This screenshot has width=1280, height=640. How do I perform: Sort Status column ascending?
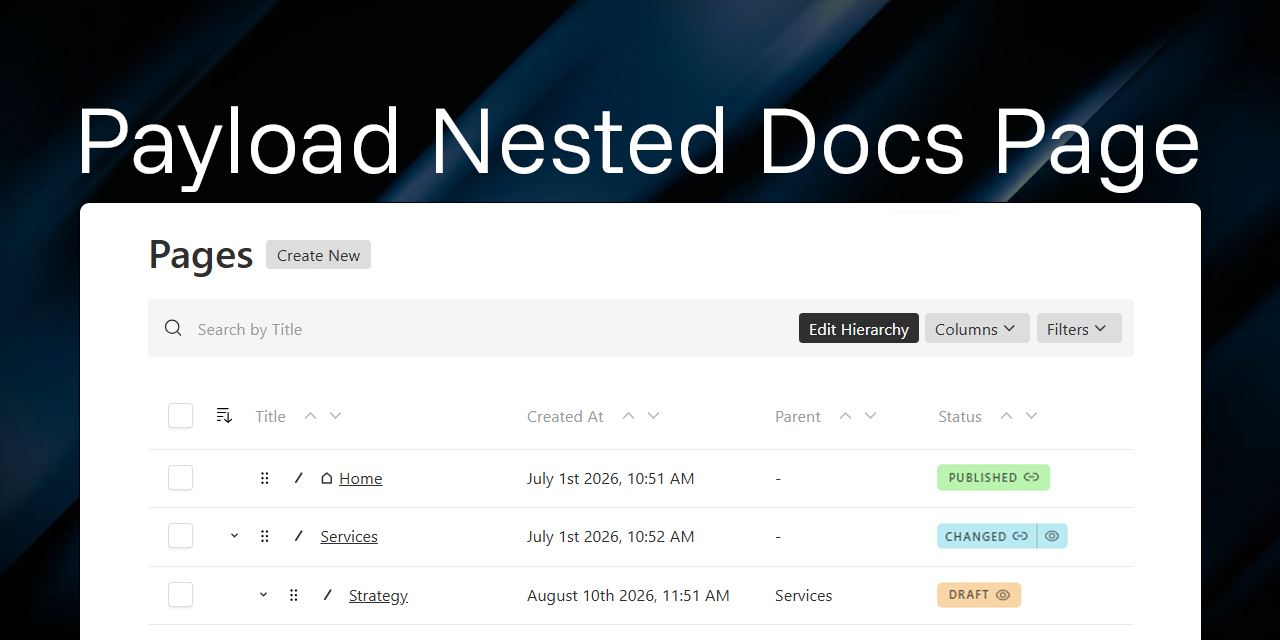tap(1006, 416)
